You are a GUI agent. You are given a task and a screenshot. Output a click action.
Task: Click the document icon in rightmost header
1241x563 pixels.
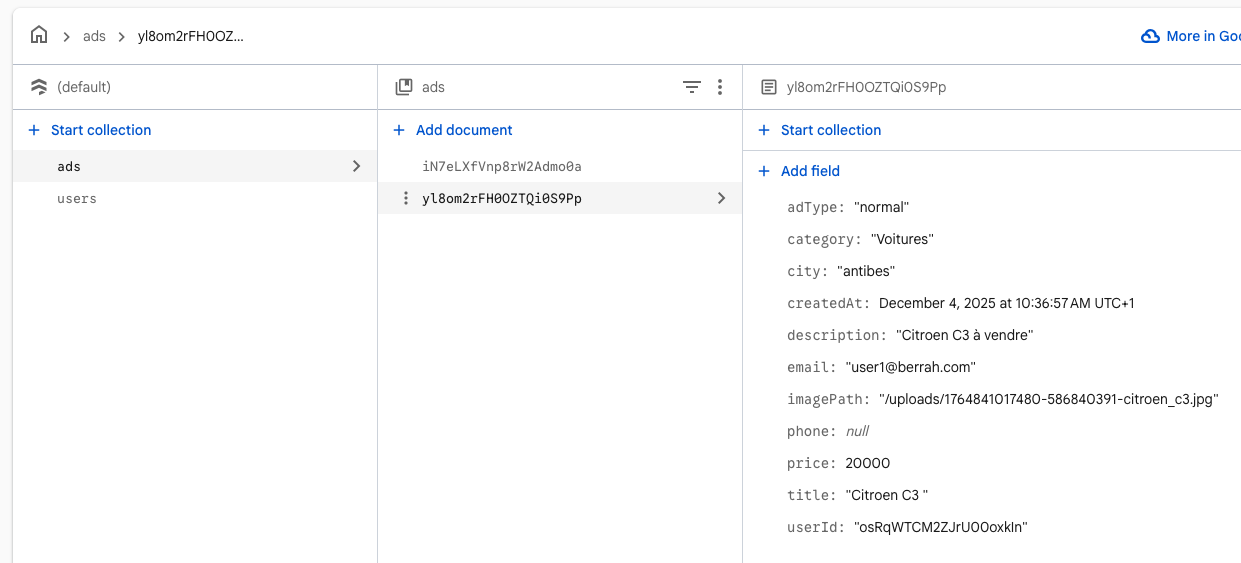769,87
